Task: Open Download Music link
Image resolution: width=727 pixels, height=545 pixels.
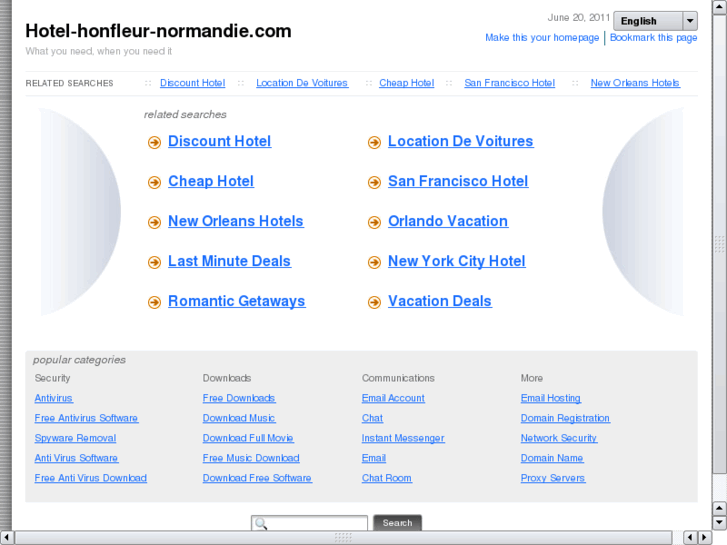Action: tap(239, 418)
